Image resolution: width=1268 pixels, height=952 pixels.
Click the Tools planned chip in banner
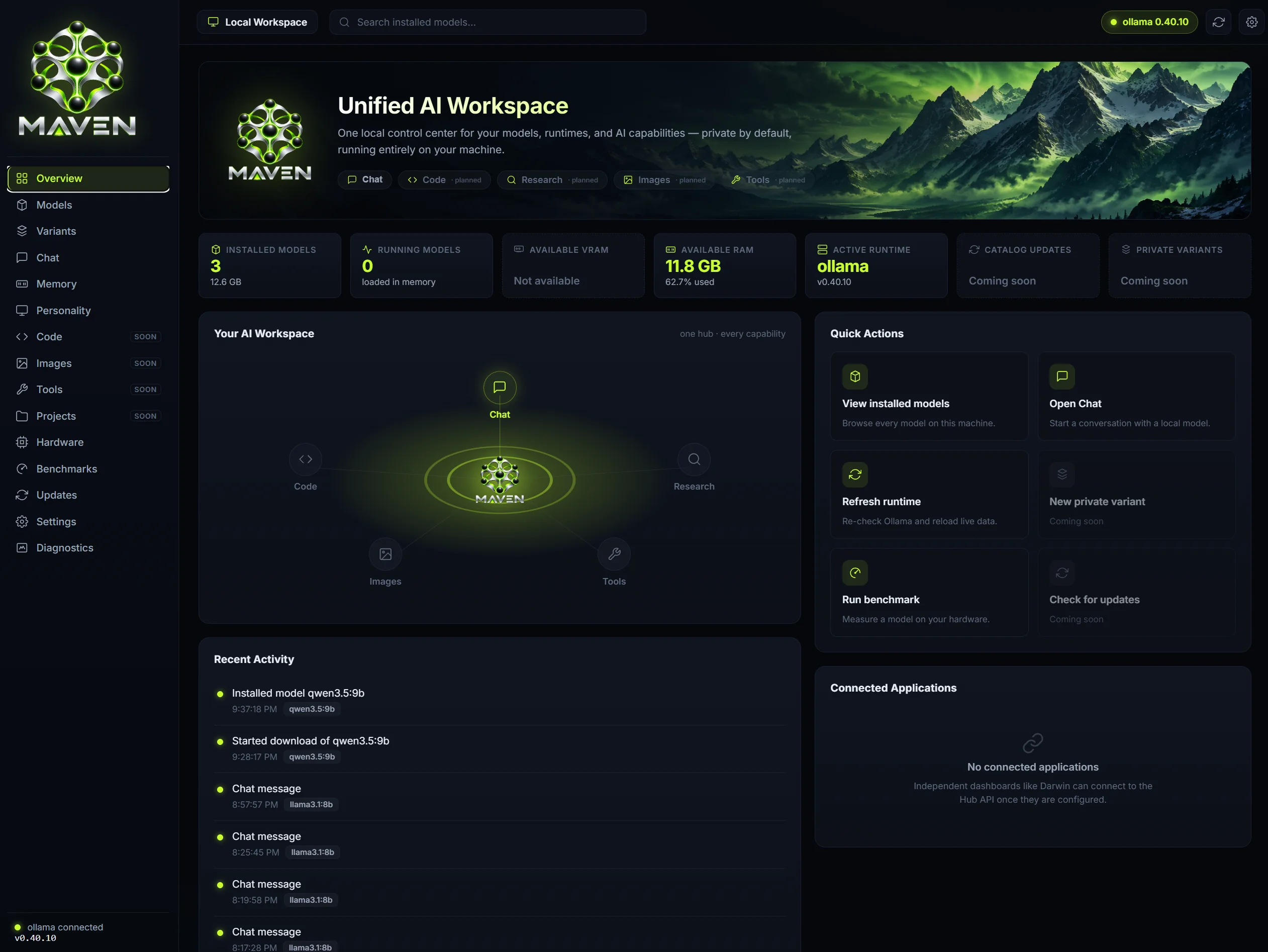coord(767,180)
